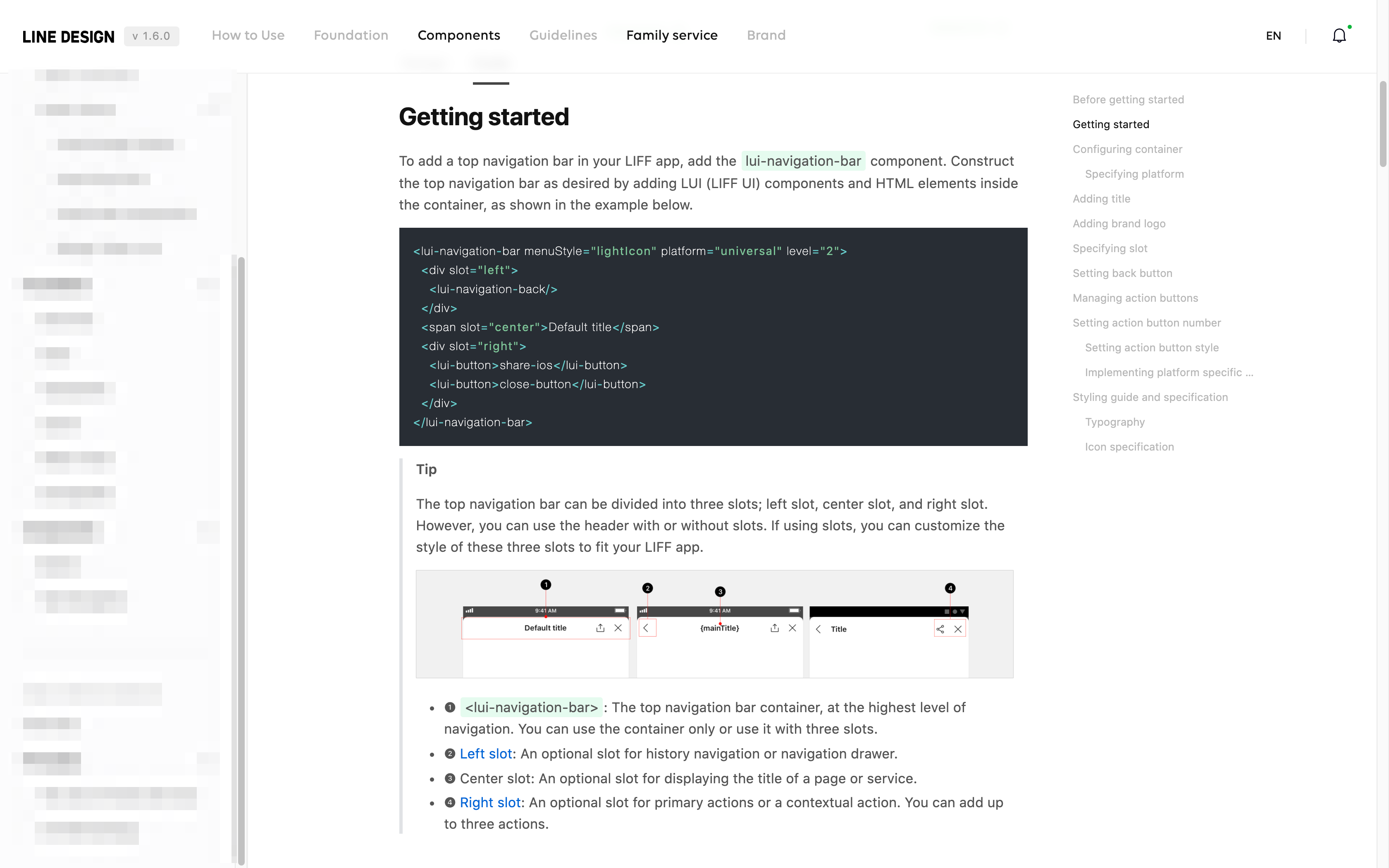Go to Icon specification subsection
Screen dimensions: 1389x868
(x=1129, y=447)
